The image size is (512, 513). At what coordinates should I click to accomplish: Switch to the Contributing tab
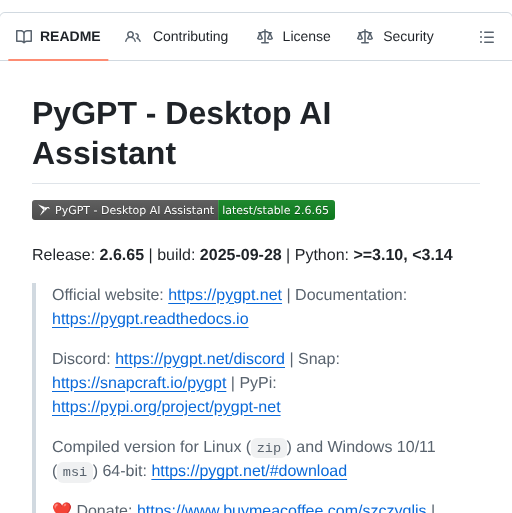[176, 37]
